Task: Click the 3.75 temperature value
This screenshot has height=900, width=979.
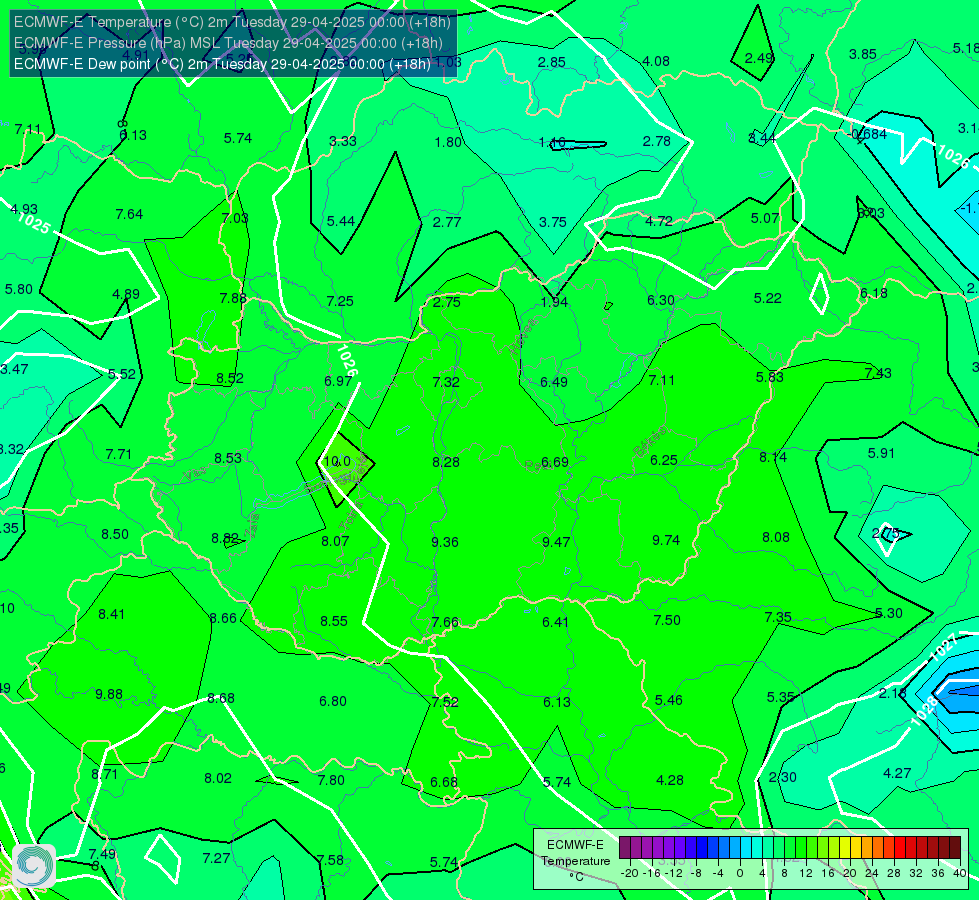Action: [553, 222]
